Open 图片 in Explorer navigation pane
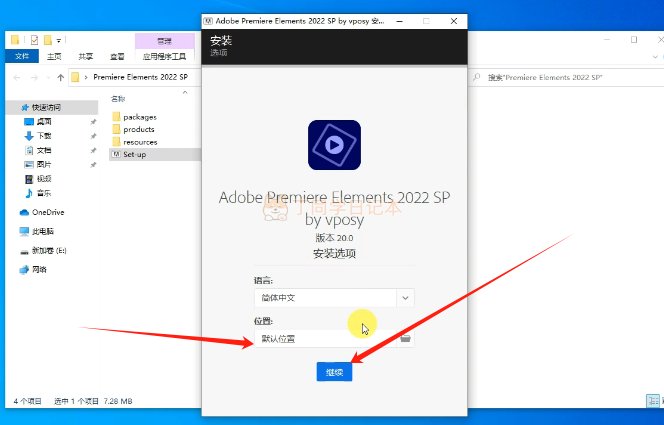This screenshot has height=425, width=664. (x=44, y=164)
